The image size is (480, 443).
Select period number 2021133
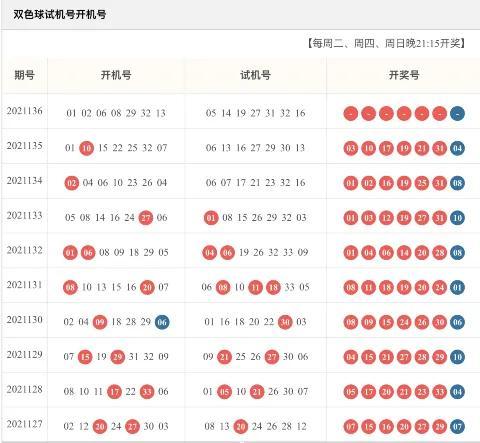25,215
